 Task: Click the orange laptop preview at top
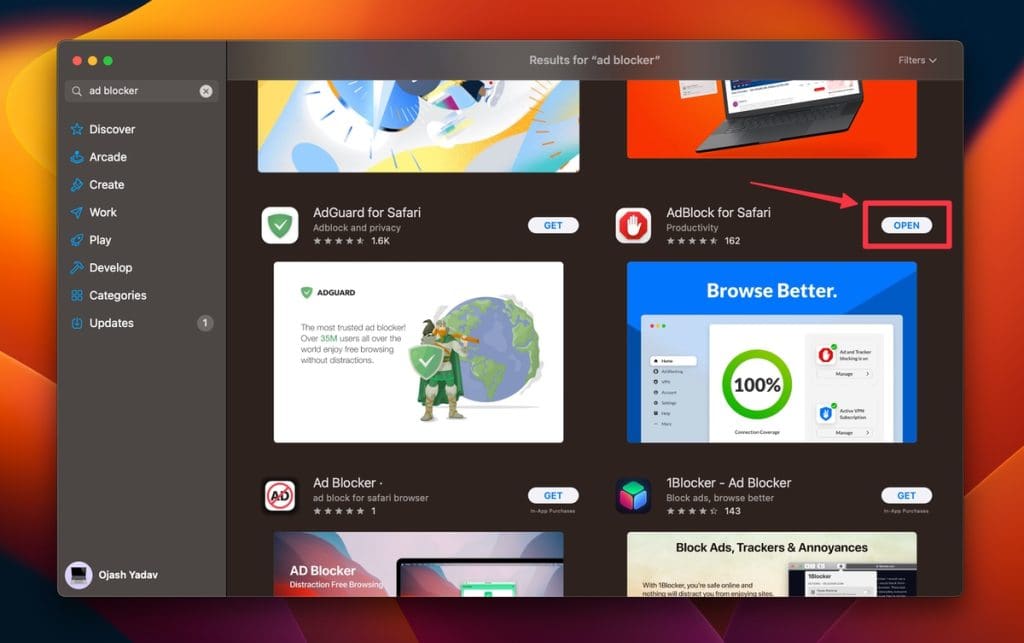click(772, 119)
